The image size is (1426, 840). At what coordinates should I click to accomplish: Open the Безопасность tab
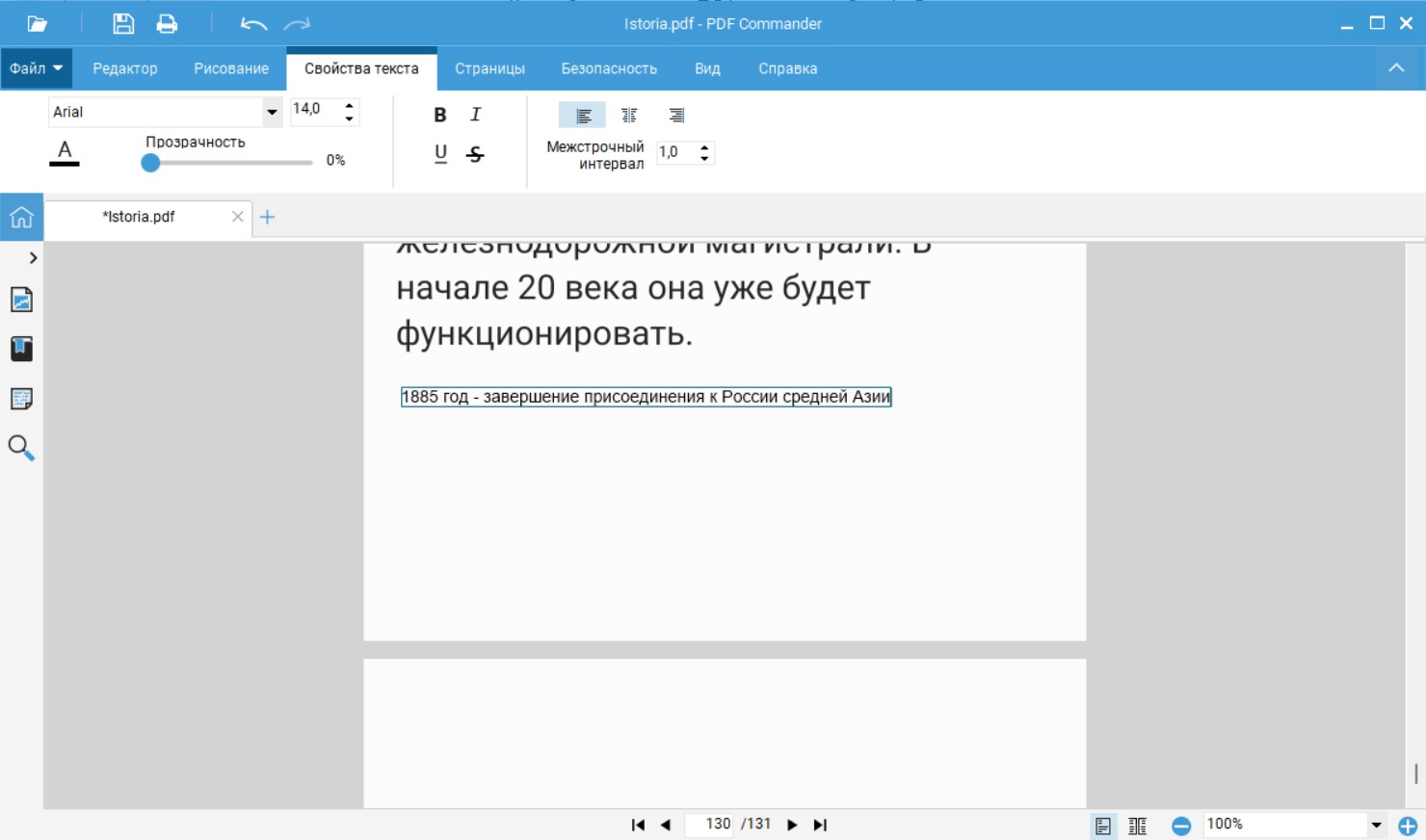[x=609, y=68]
